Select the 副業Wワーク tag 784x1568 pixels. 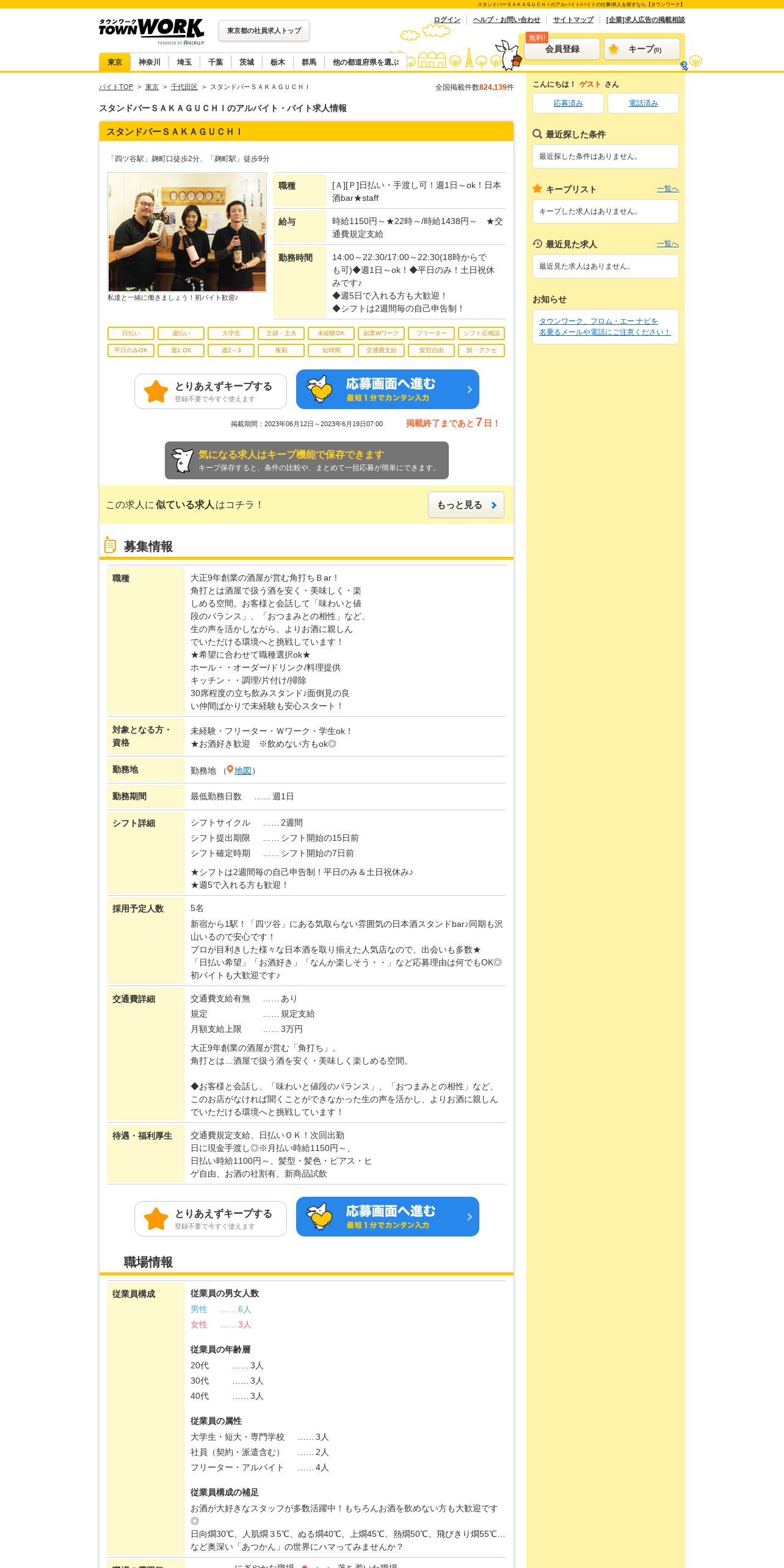point(382,333)
